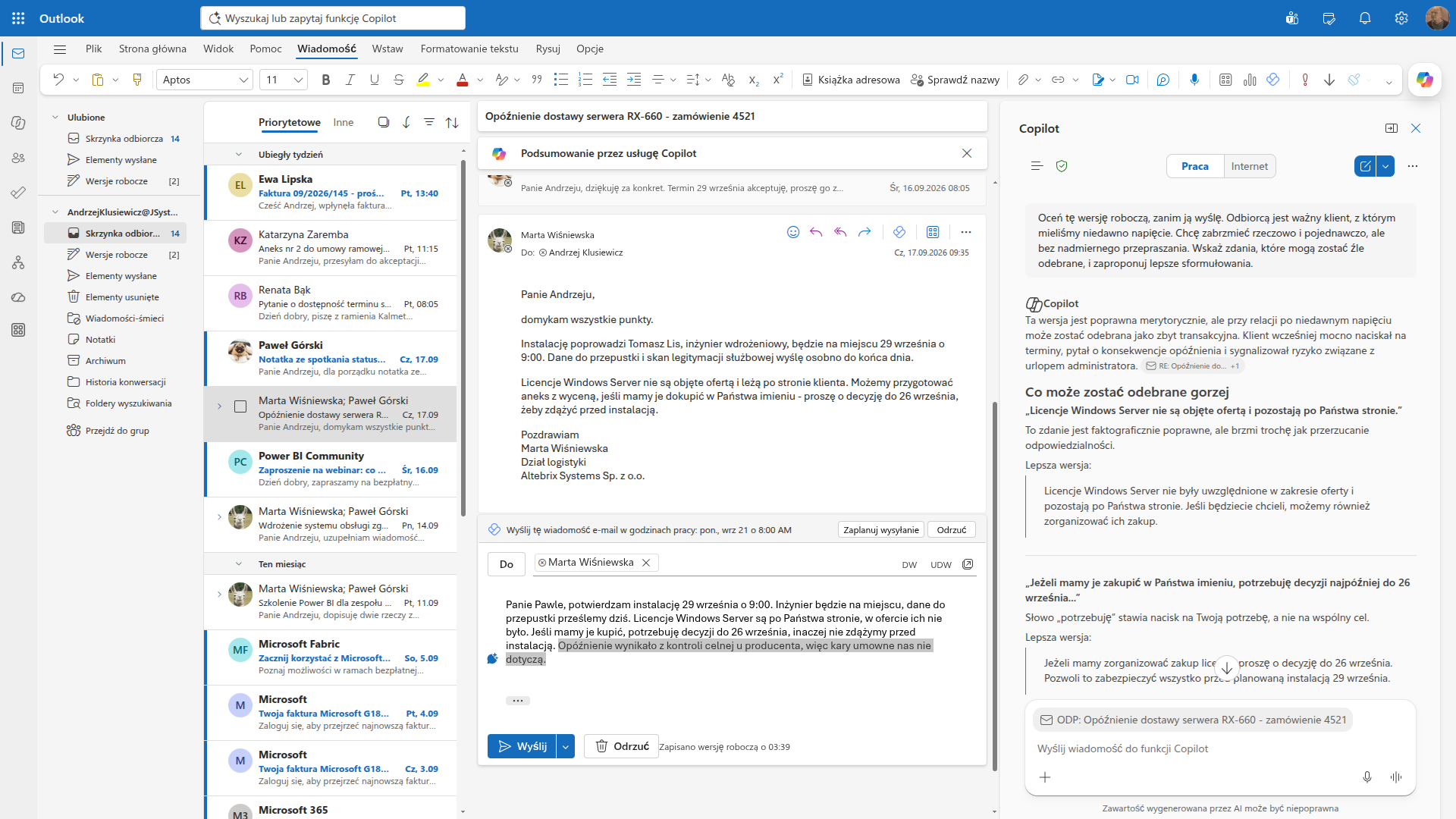1456x819 pixels.
Task: Open the Opcje ribbon tab
Action: [590, 49]
